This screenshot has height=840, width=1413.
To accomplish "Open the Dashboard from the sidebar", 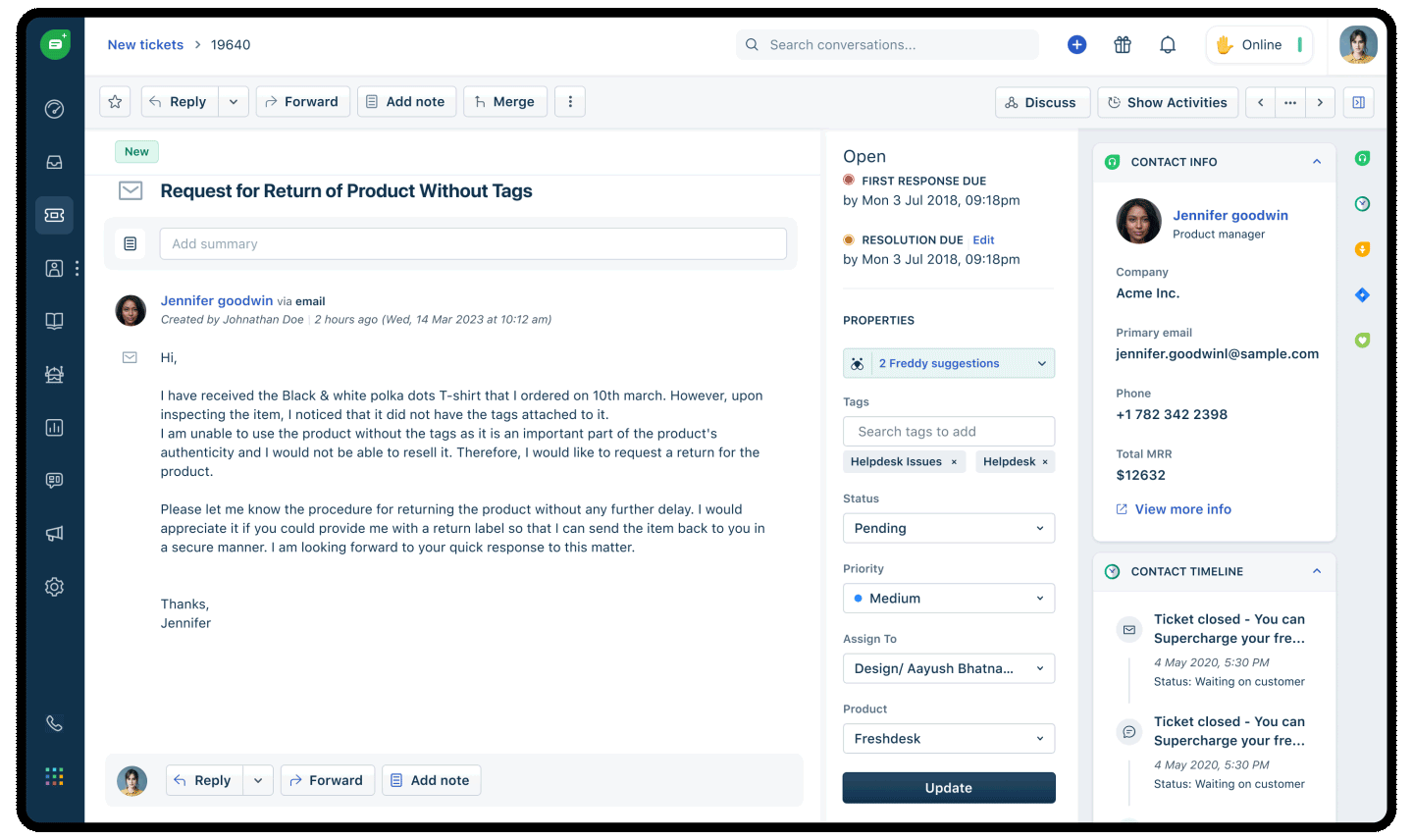I will [x=54, y=109].
